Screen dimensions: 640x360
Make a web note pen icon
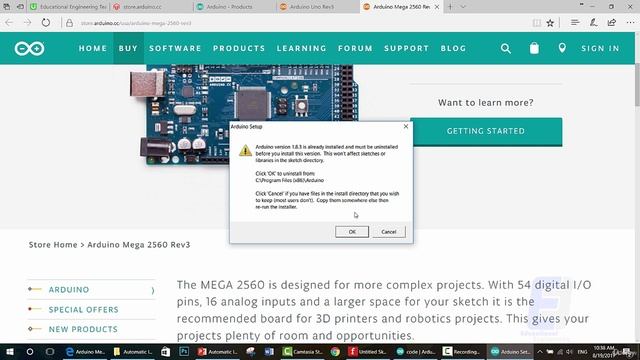point(593,22)
